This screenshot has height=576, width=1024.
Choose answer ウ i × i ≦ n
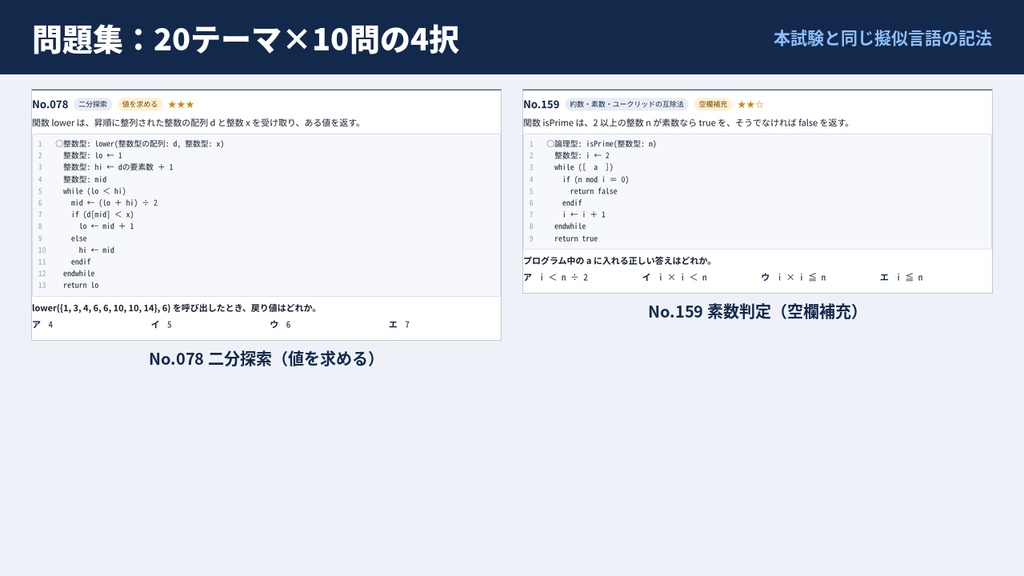[x=793, y=278]
